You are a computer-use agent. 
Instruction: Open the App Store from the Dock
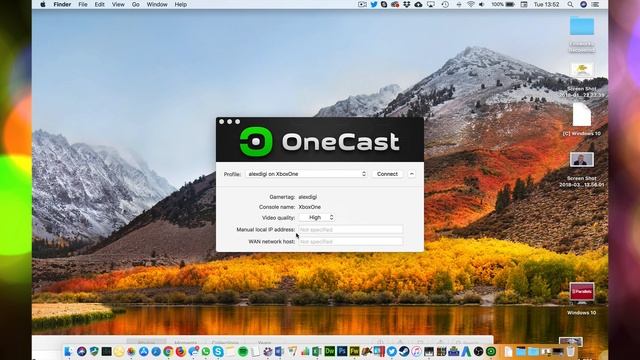[144, 351]
